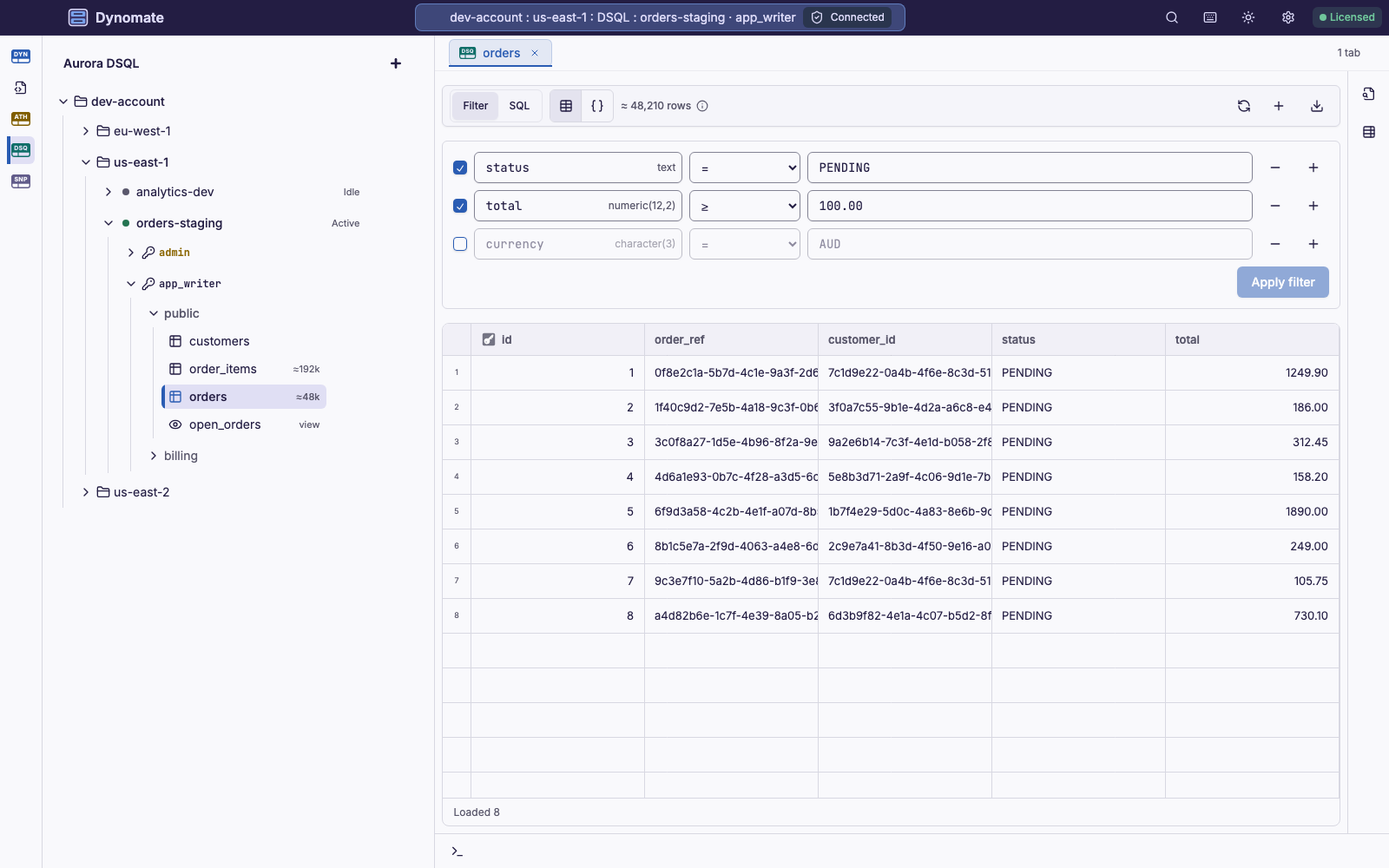Open the keyboard shortcuts icon
The width and height of the screenshot is (1389, 868).
[1210, 17]
